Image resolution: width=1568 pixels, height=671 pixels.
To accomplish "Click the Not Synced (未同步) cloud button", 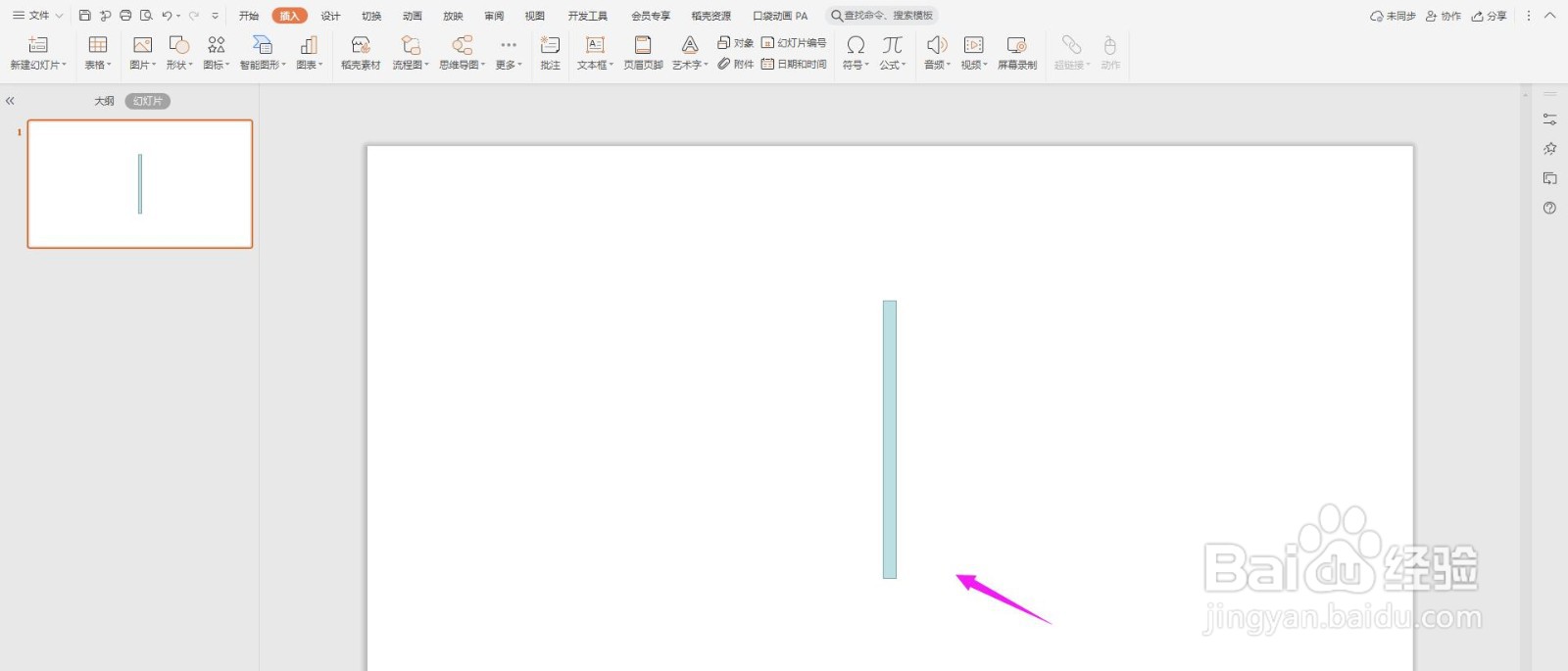I will (1393, 16).
